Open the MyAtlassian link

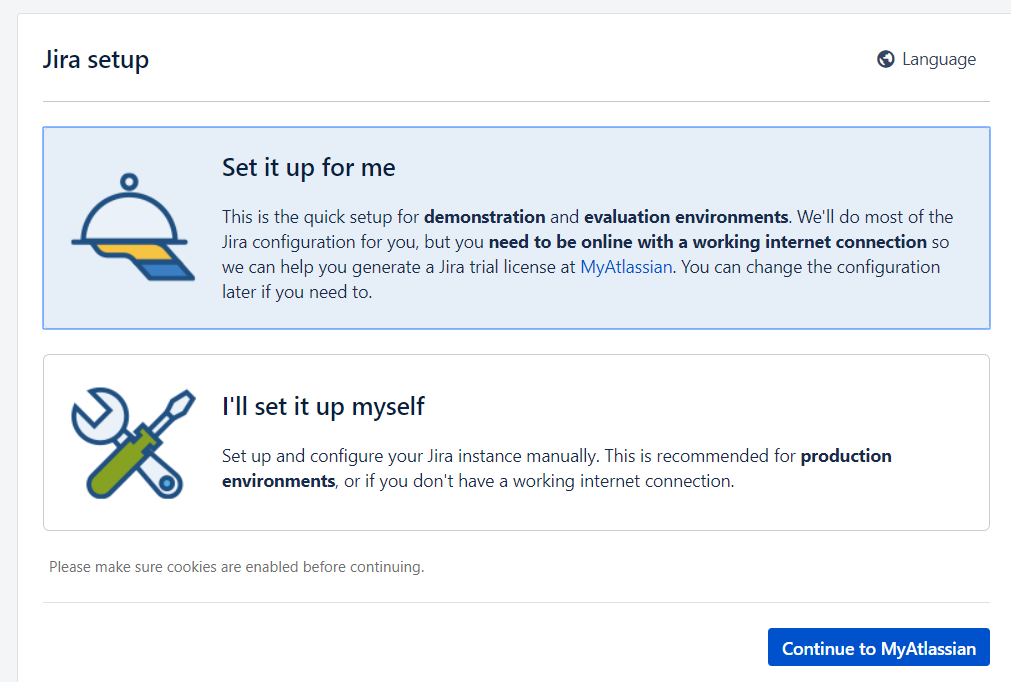(x=625, y=267)
